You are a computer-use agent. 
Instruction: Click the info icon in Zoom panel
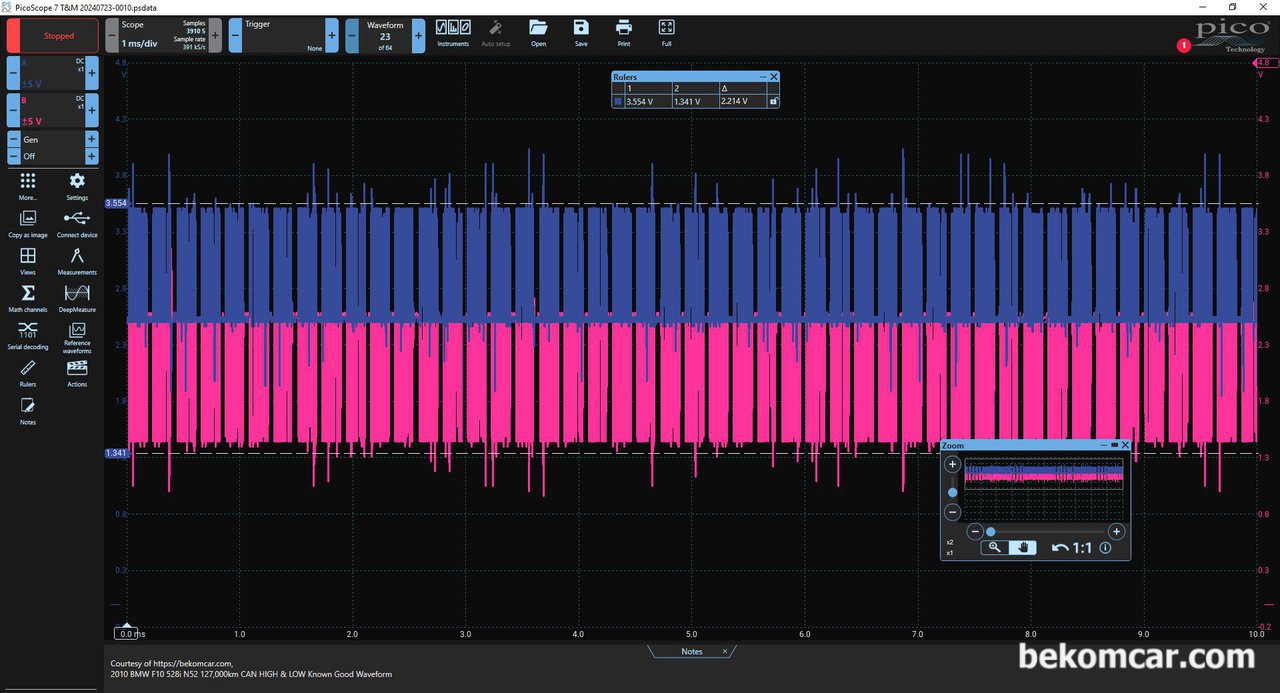[x=1105, y=548]
